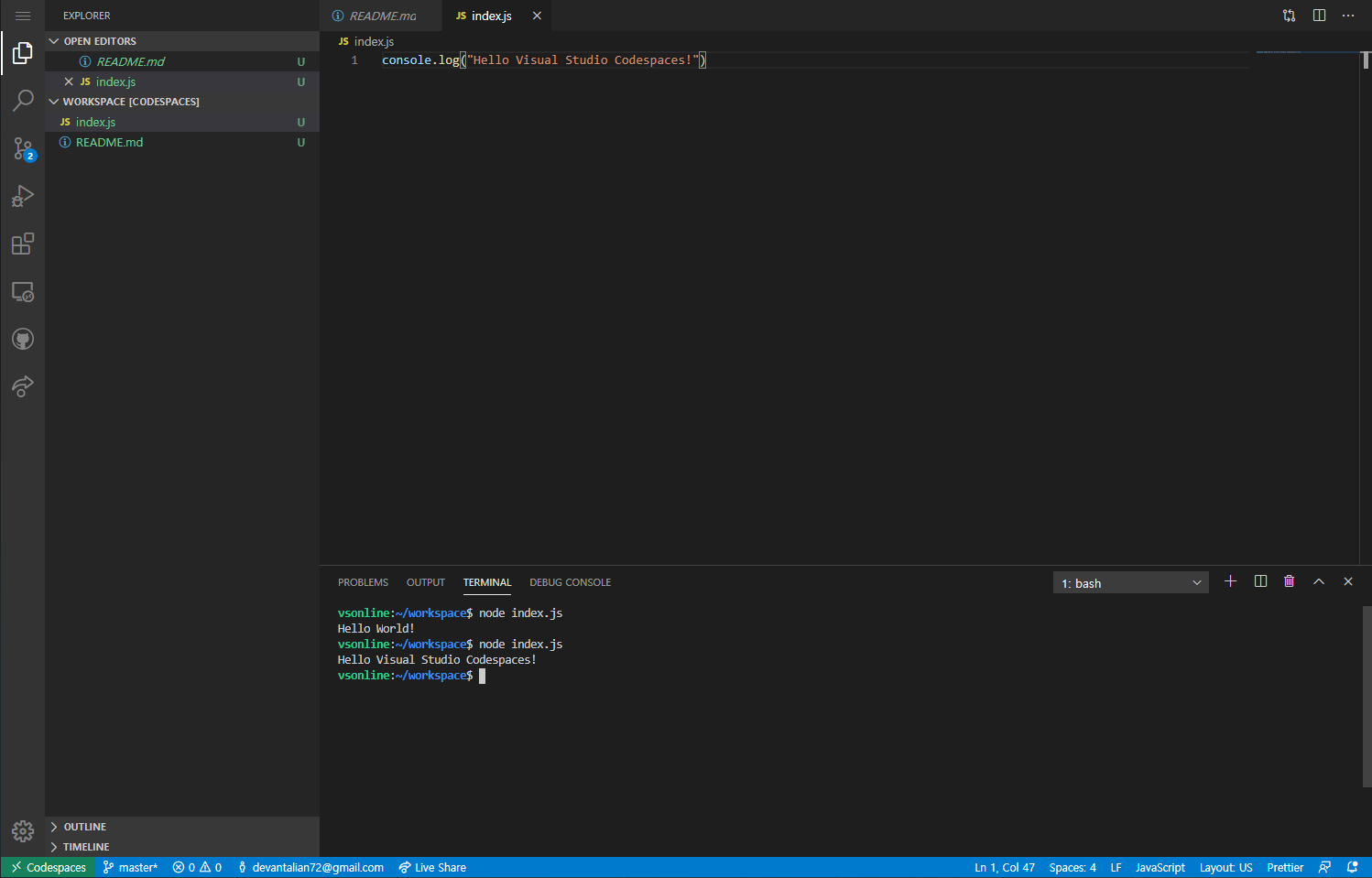Open notifications bell in status bar
The image size is (1372, 878).
tap(1353, 867)
